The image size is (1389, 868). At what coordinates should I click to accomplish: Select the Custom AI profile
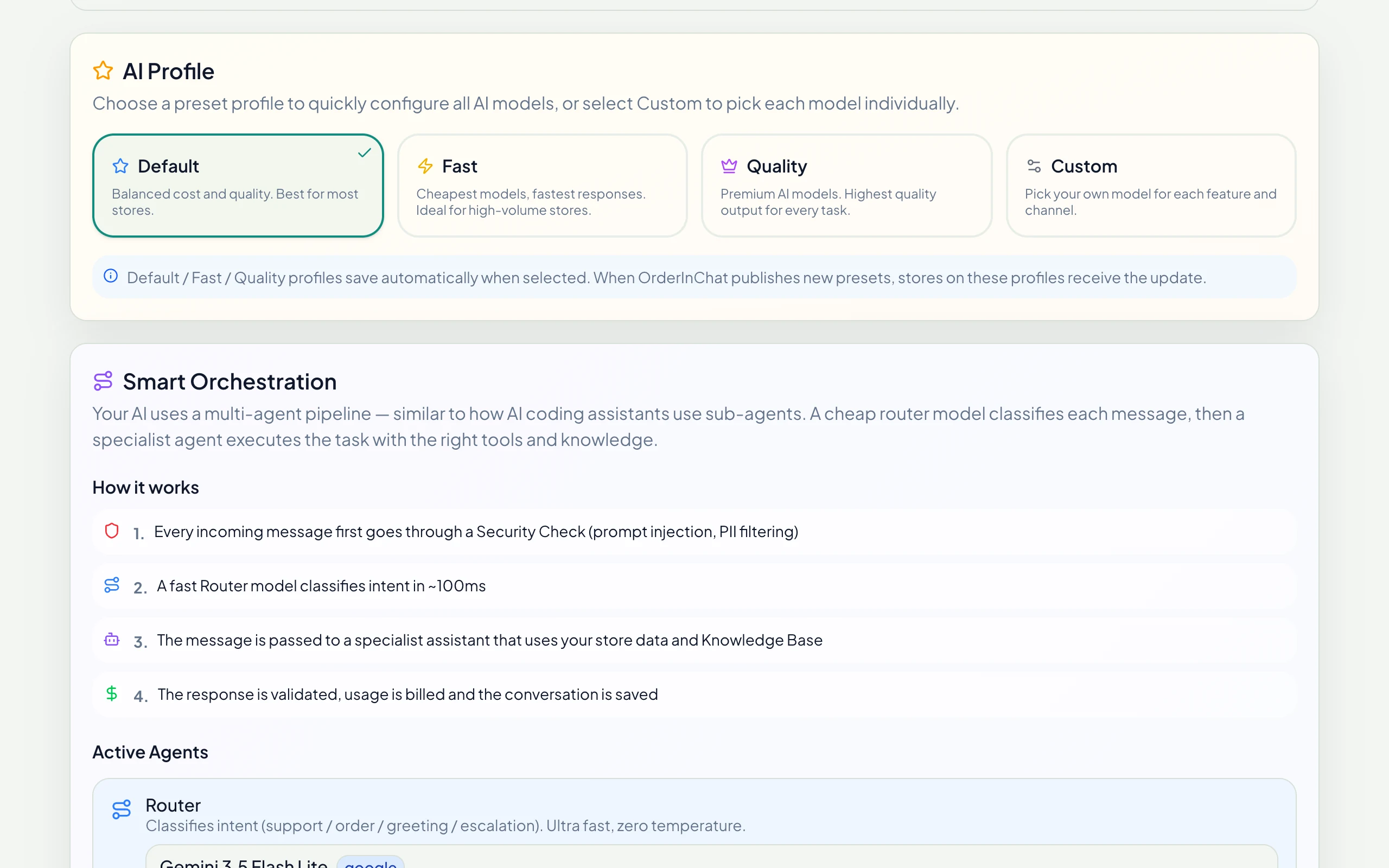pos(1151,186)
